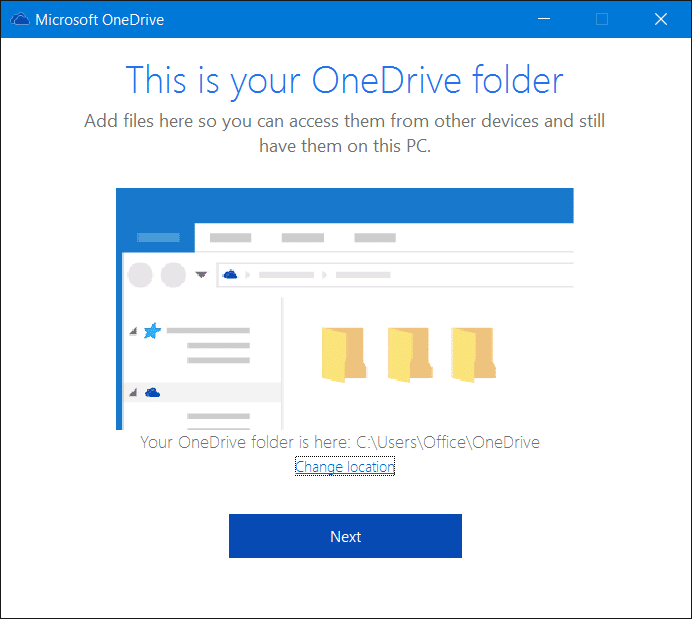
Task: Open the Change location link
Action: 345,466
